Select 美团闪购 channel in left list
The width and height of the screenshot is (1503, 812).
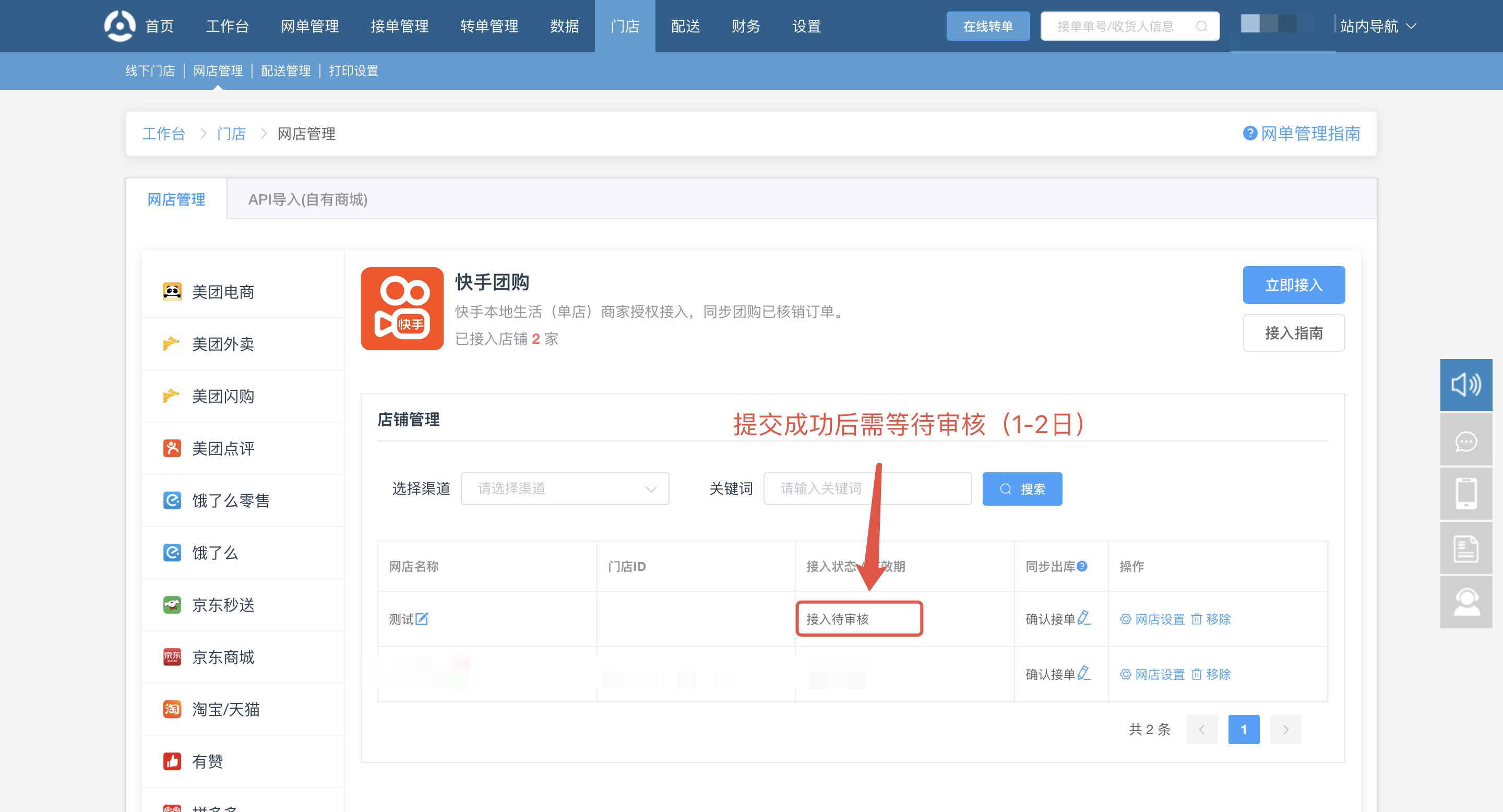243,396
